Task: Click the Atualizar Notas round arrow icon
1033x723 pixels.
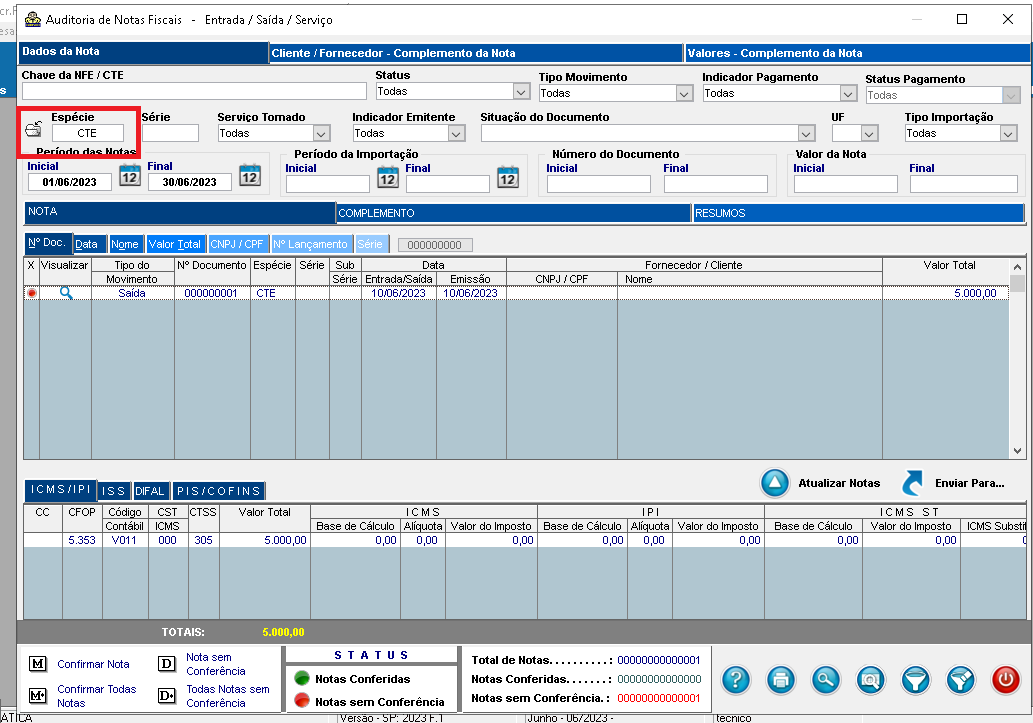Action: tap(776, 483)
